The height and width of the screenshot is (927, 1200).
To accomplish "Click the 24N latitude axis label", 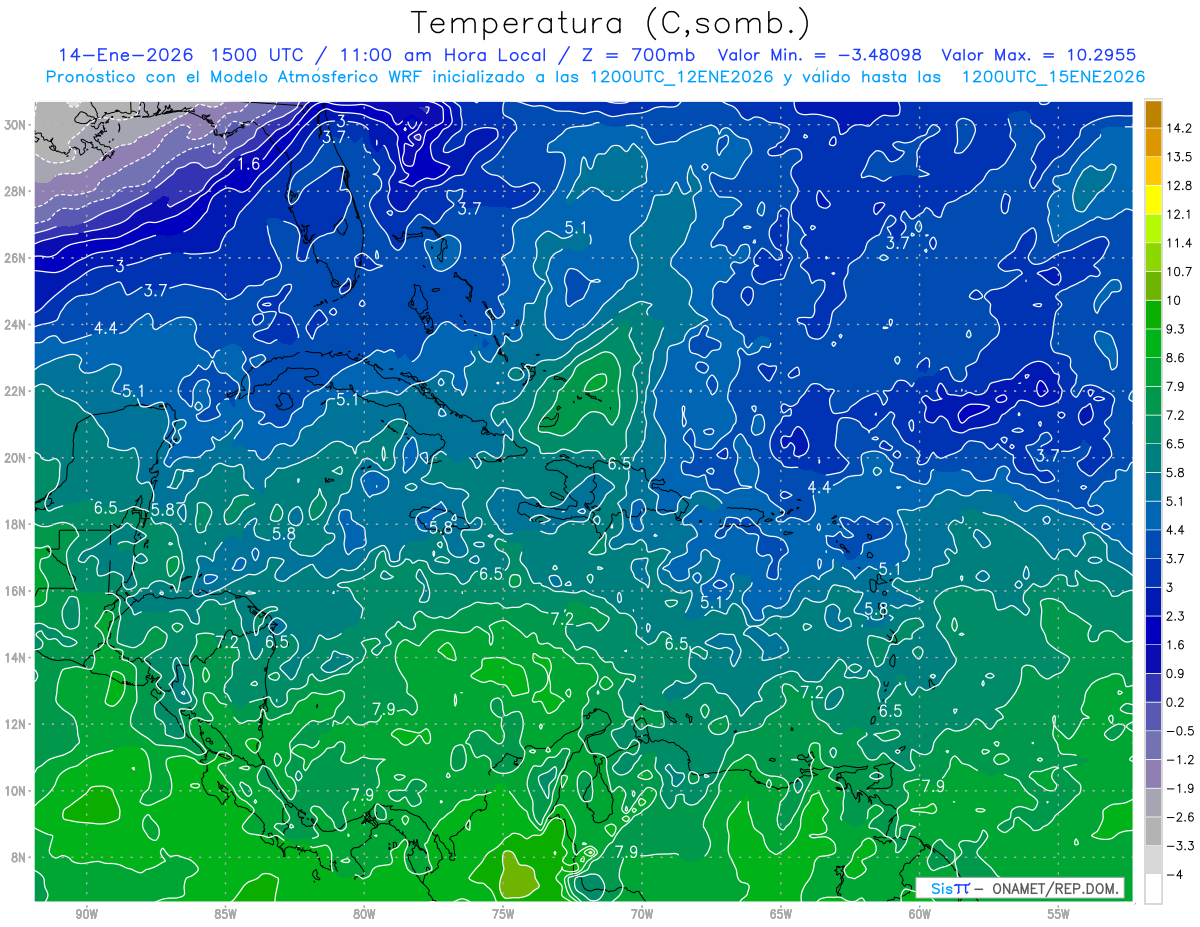I will coord(17,325).
